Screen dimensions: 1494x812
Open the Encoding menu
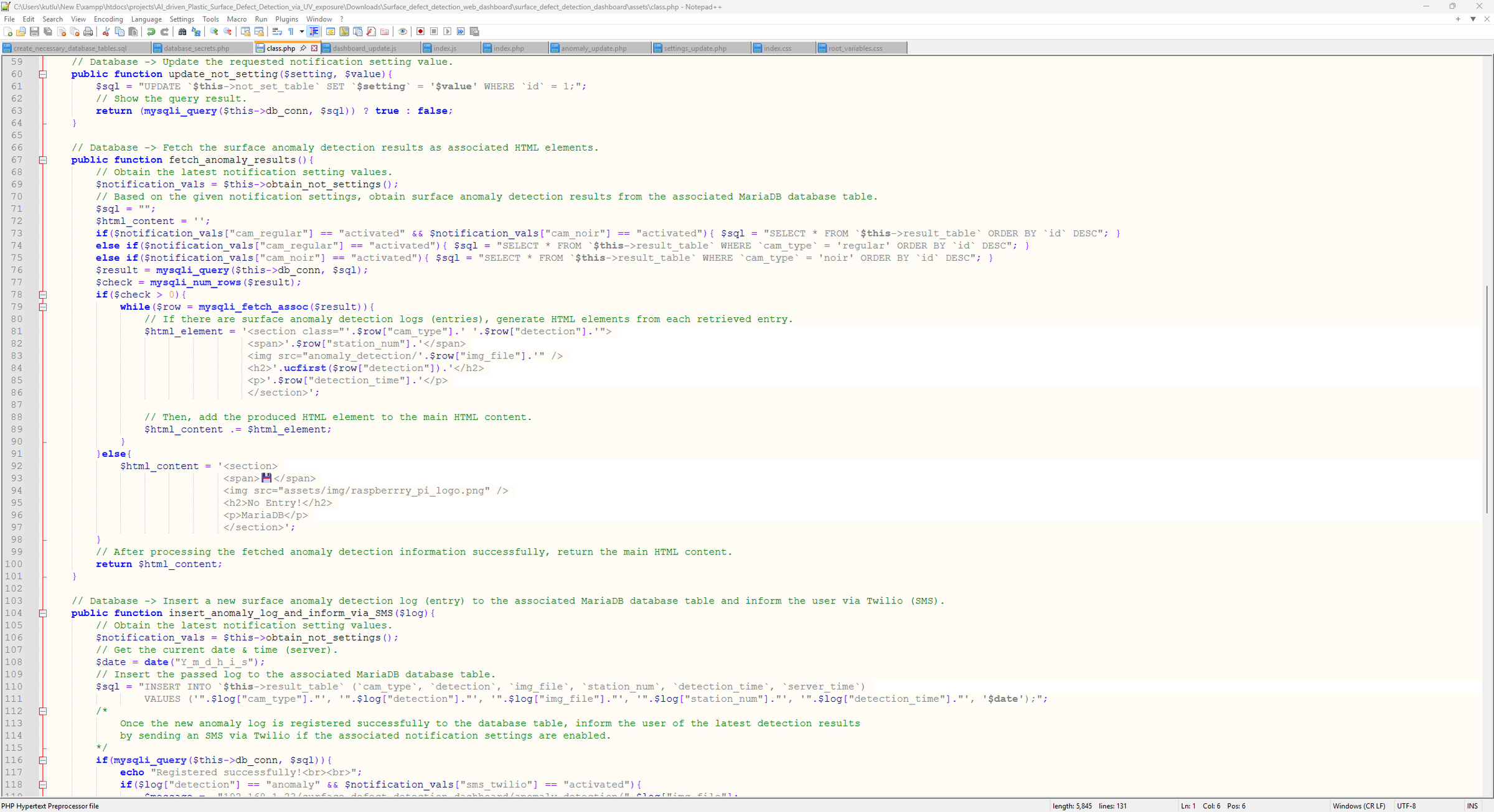point(108,19)
